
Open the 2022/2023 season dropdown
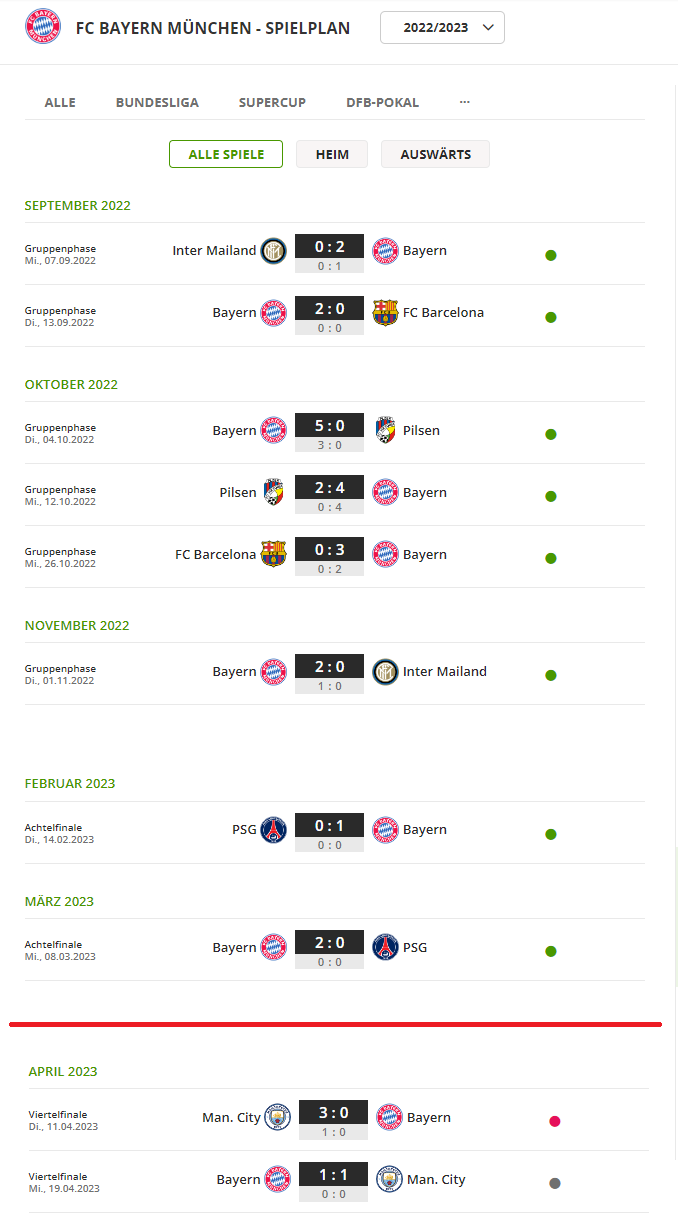[x=442, y=27]
